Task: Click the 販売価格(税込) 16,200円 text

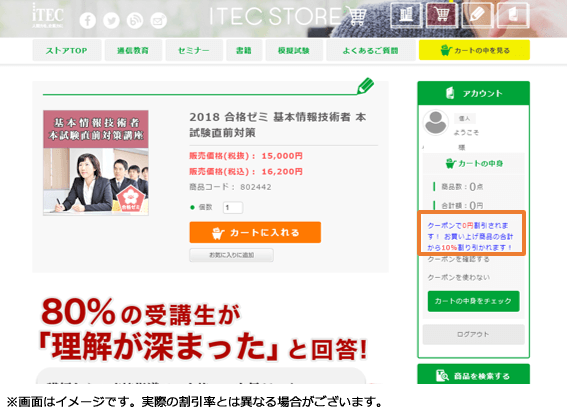Action: coord(246,172)
